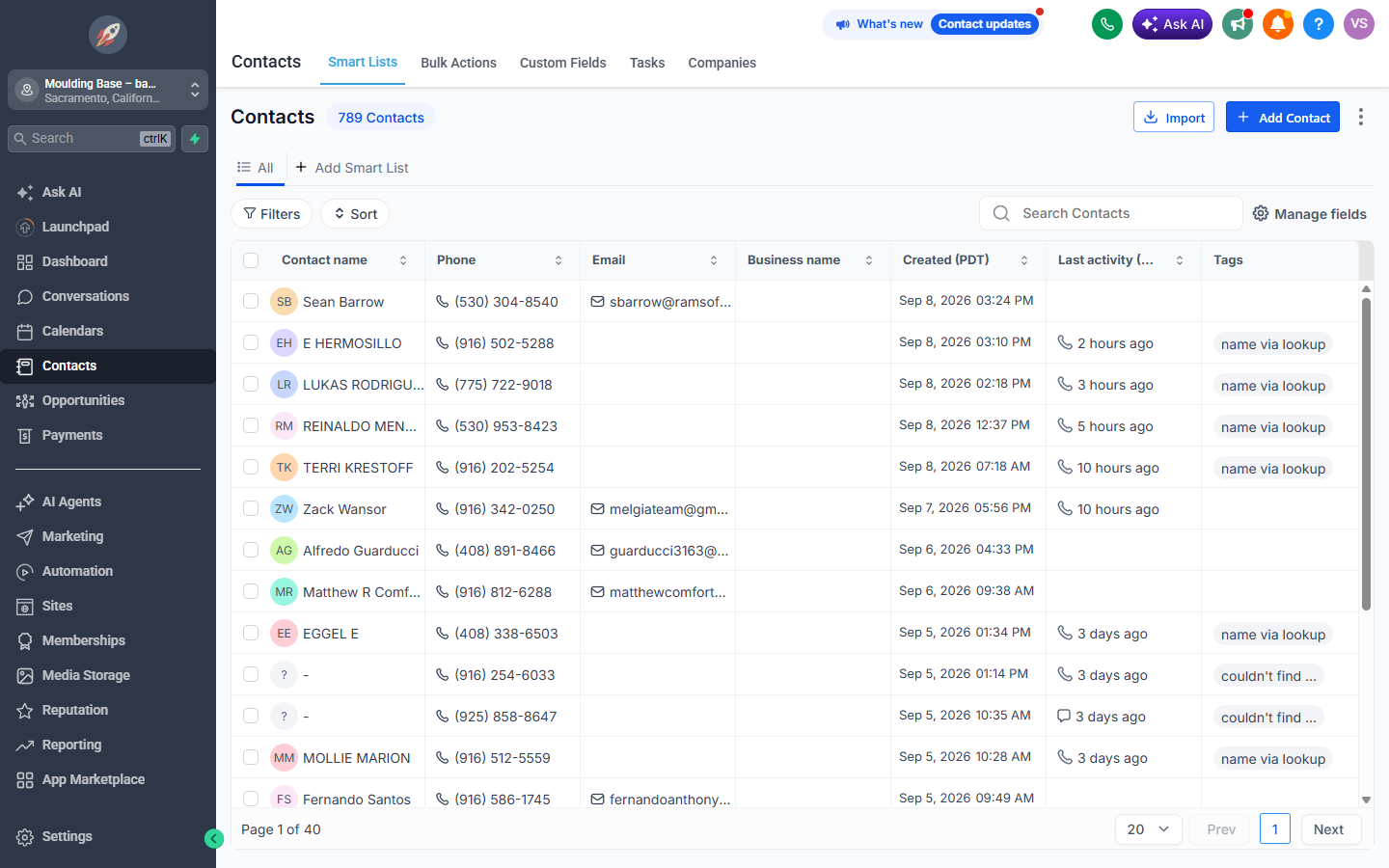Click the SB avatar for Sean Barrow
This screenshot has height=868, width=1389.
point(284,302)
